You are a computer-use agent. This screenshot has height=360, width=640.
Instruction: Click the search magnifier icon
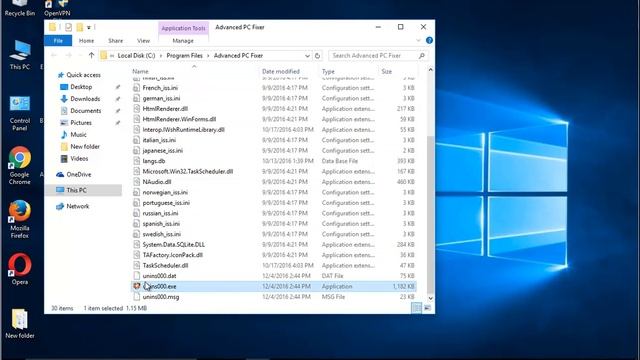[x=422, y=56]
